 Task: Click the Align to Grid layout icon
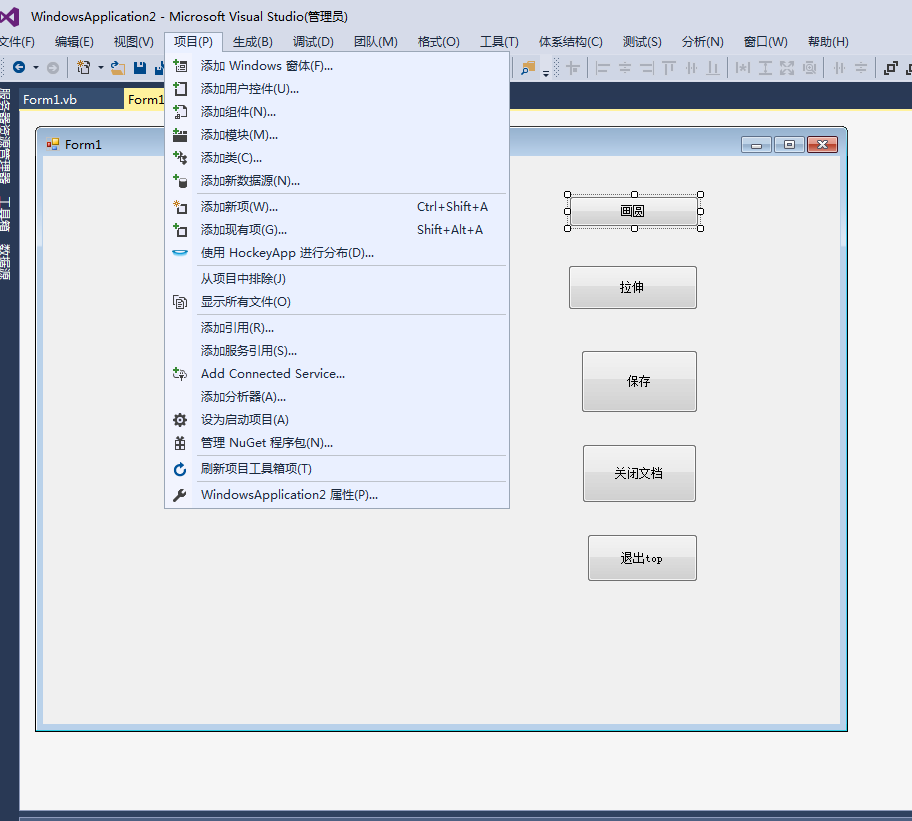(573, 68)
